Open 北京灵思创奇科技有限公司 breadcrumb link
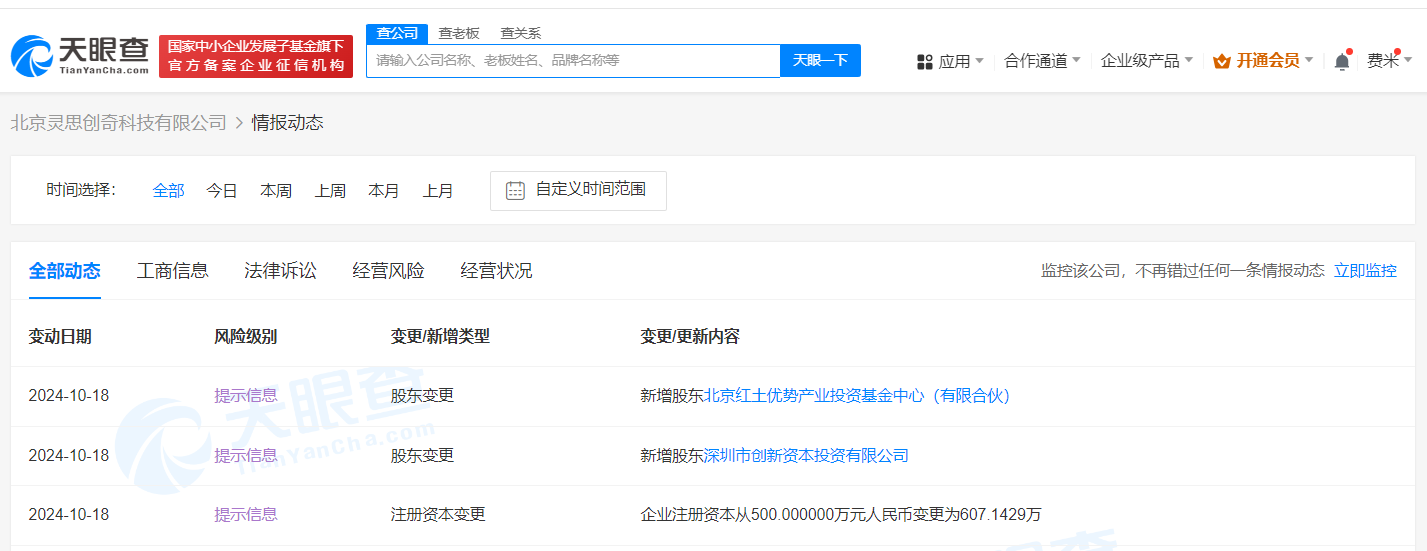 (119, 123)
